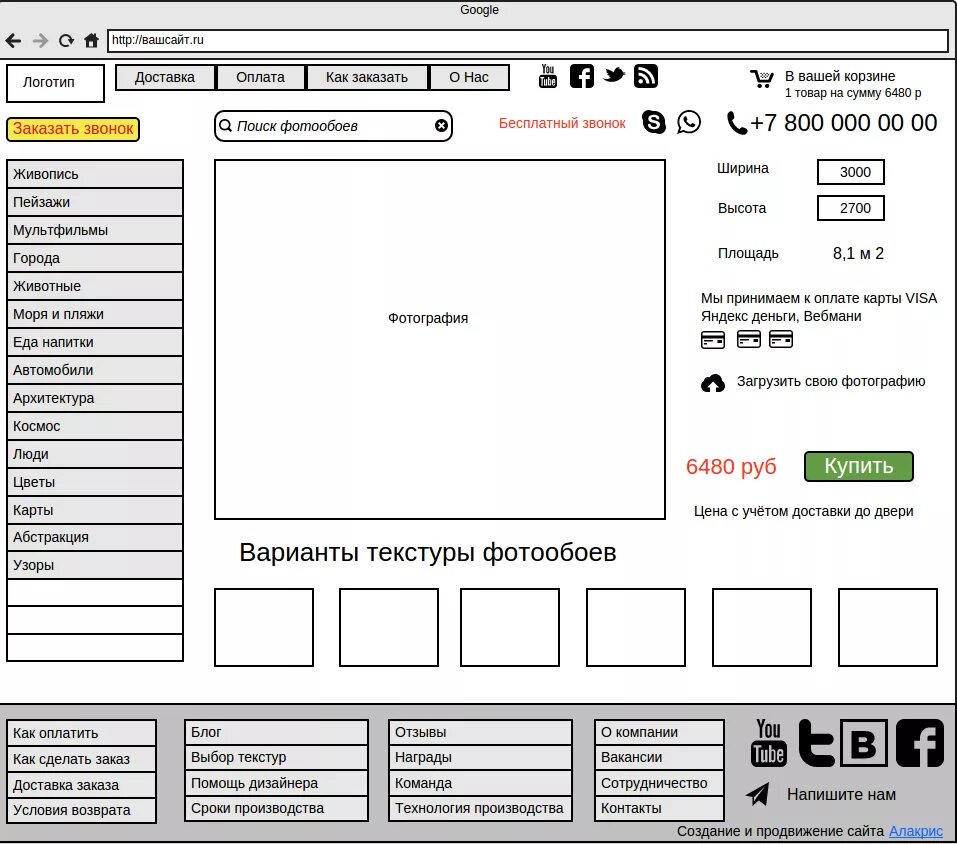Open the О Нас menu item
957x844 pixels.
(469, 78)
